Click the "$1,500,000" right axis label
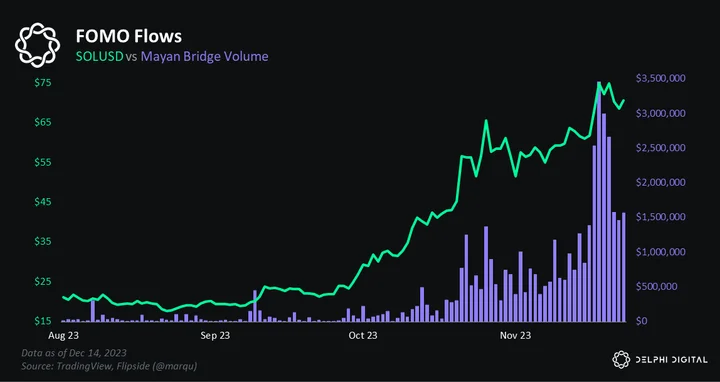This screenshot has height=382, width=720. click(661, 217)
